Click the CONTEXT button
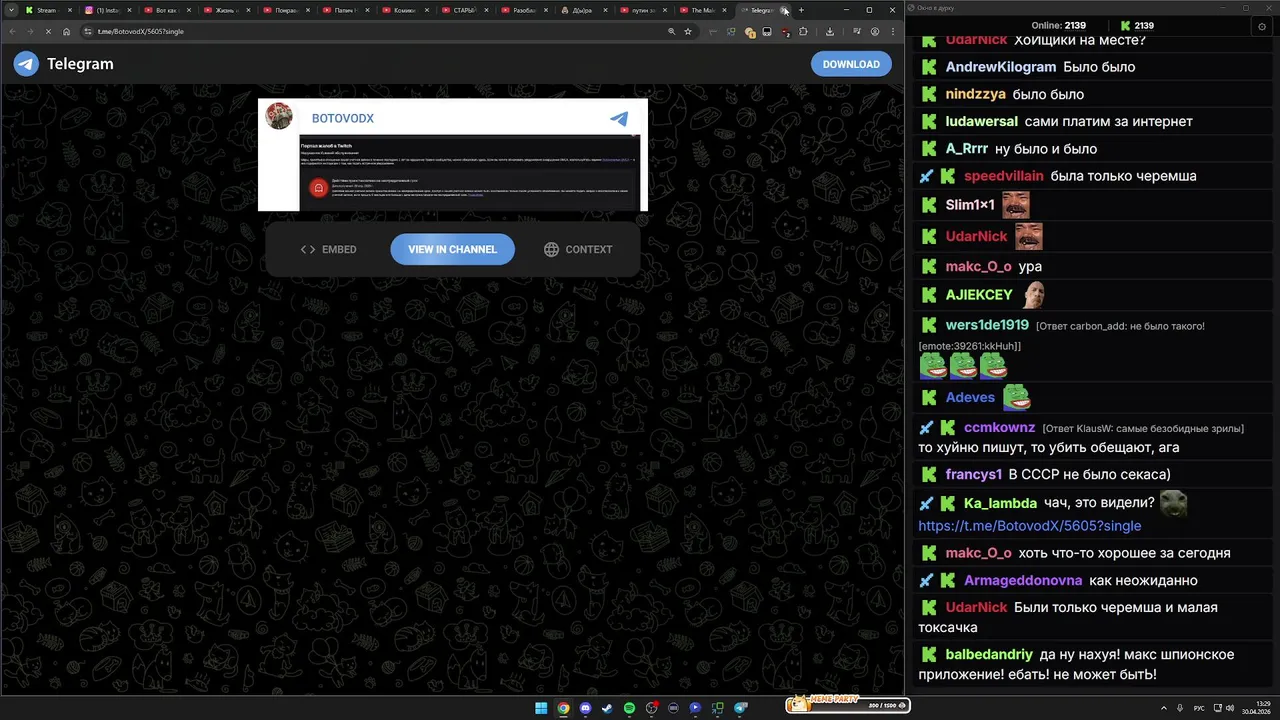1280x720 pixels. coord(578,249)
